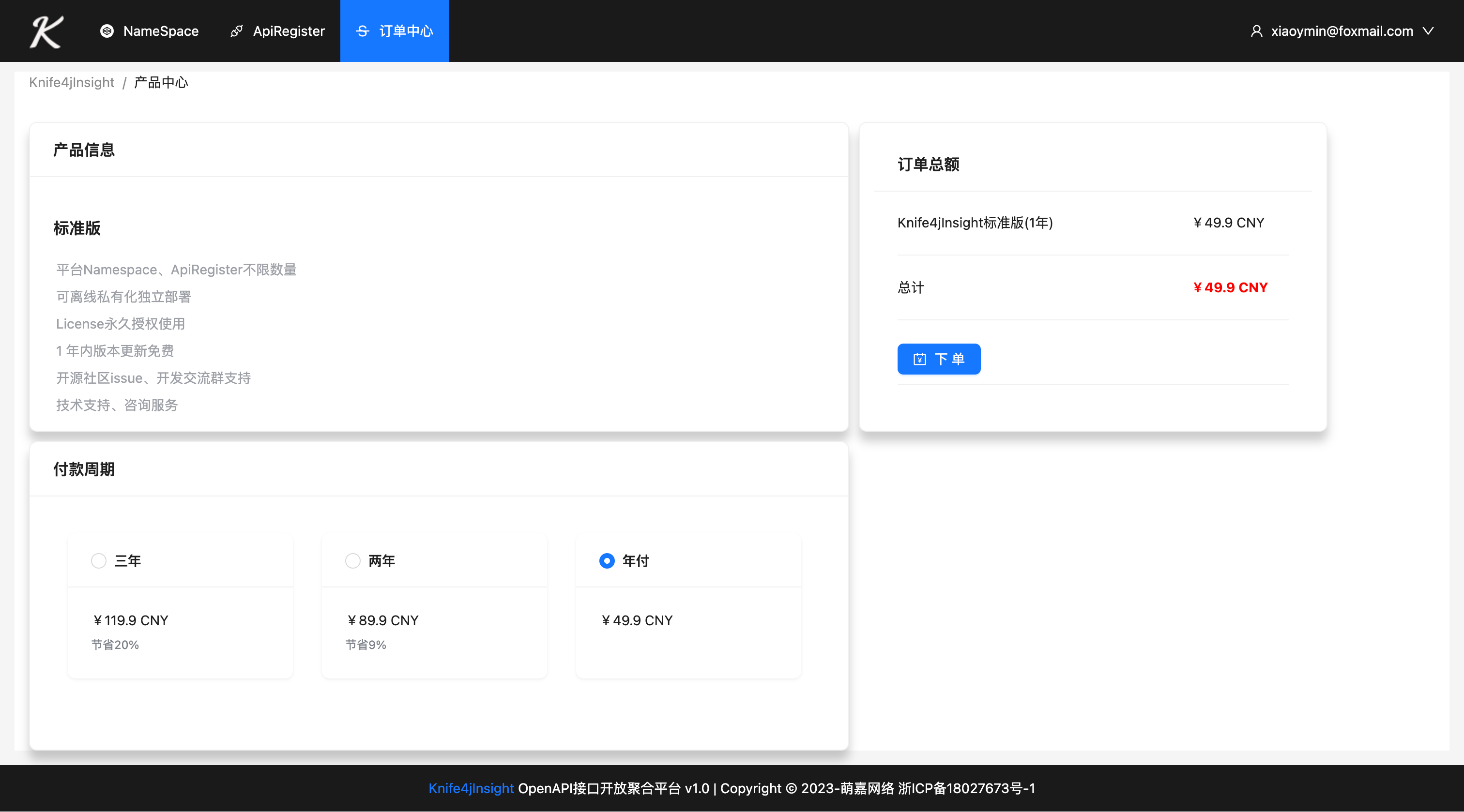Viewport: 1464px width, 812px height.
Task: Expand the xiaoymin@foxmail.com account dropdown
Action: pyautogui.click(x=1342, y=31)
